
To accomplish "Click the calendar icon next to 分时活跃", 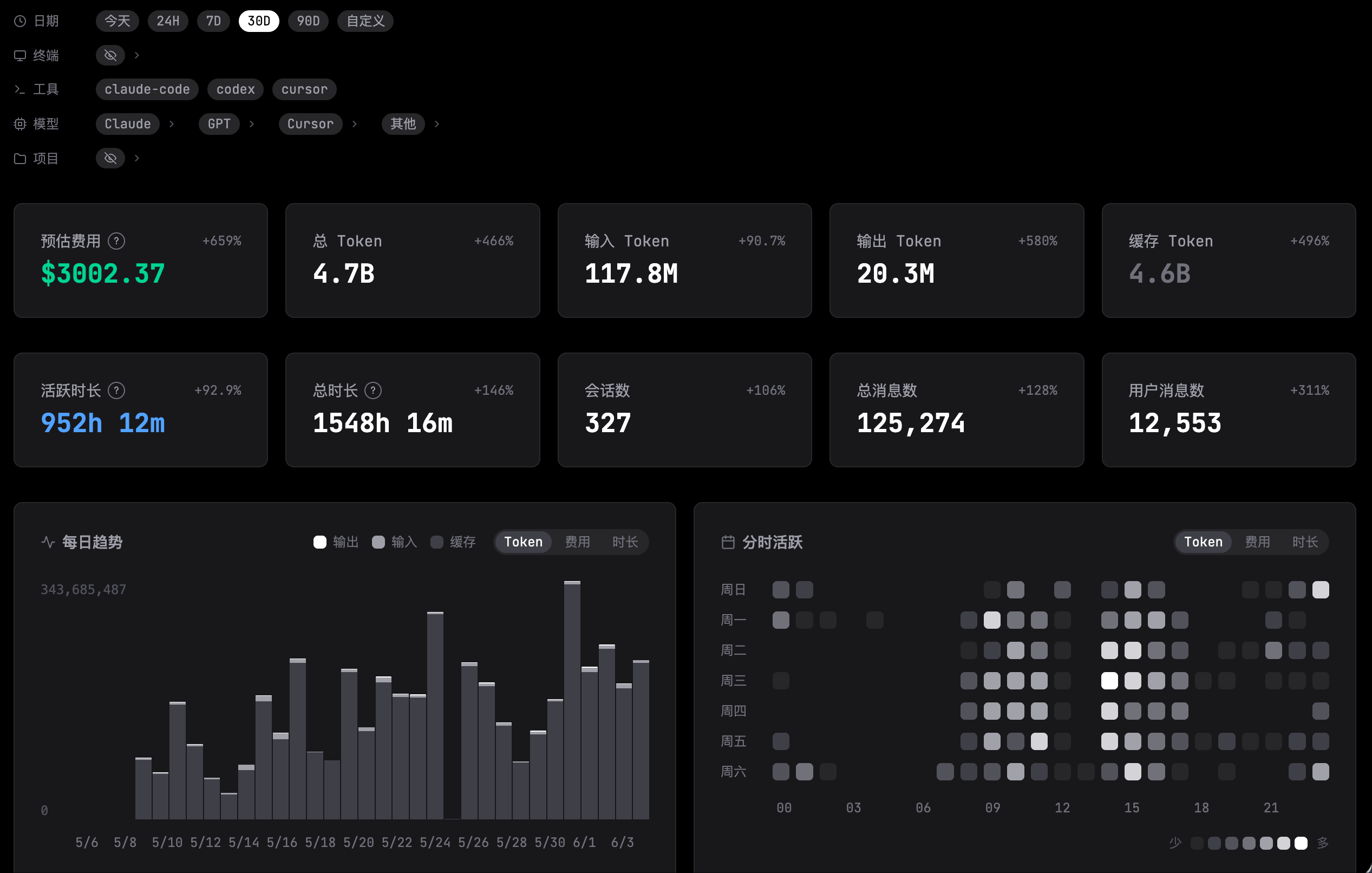I will click(728, 542).
